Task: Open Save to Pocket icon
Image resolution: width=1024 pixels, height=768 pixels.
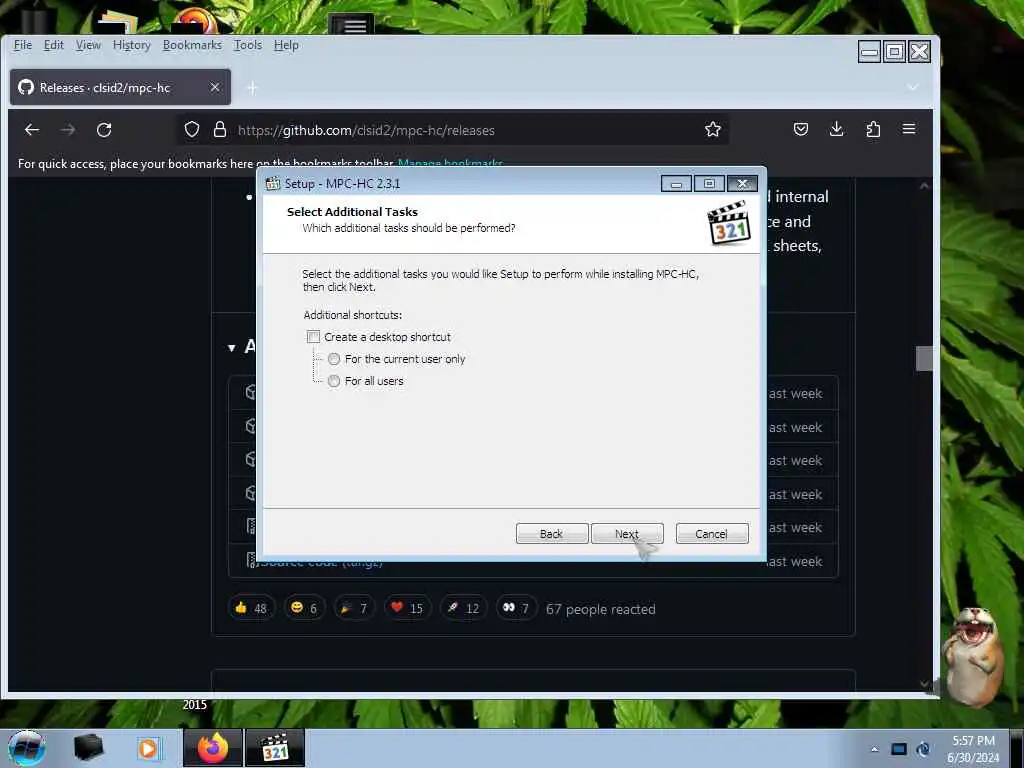Action: pos(801,129)
